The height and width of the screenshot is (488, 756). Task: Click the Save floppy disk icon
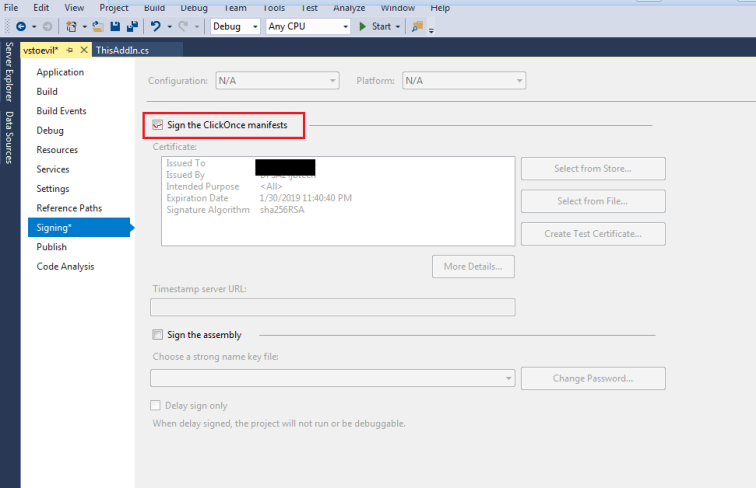[x=115, y=27]
